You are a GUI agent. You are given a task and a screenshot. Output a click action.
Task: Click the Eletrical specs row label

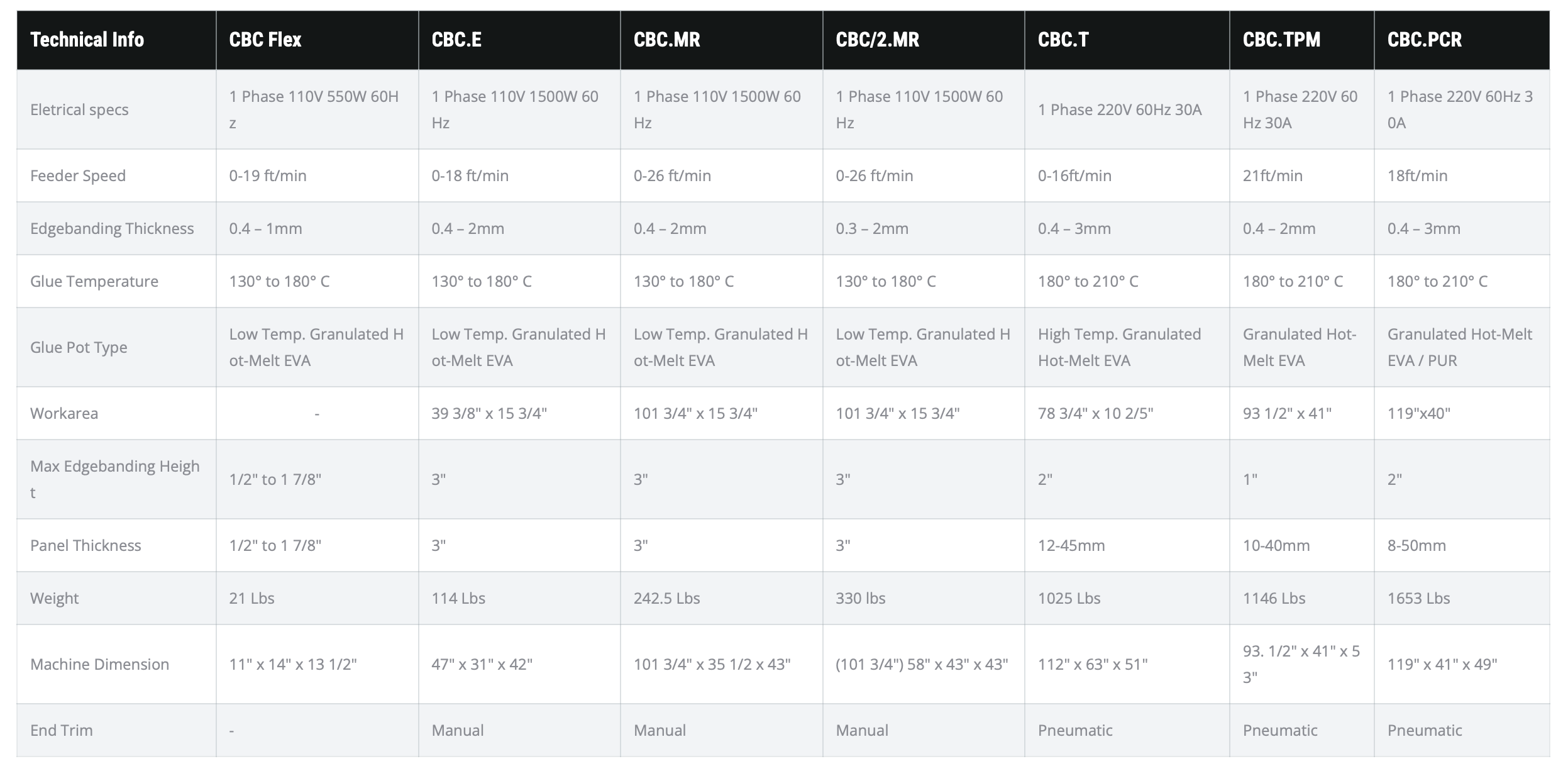[79, 109]
